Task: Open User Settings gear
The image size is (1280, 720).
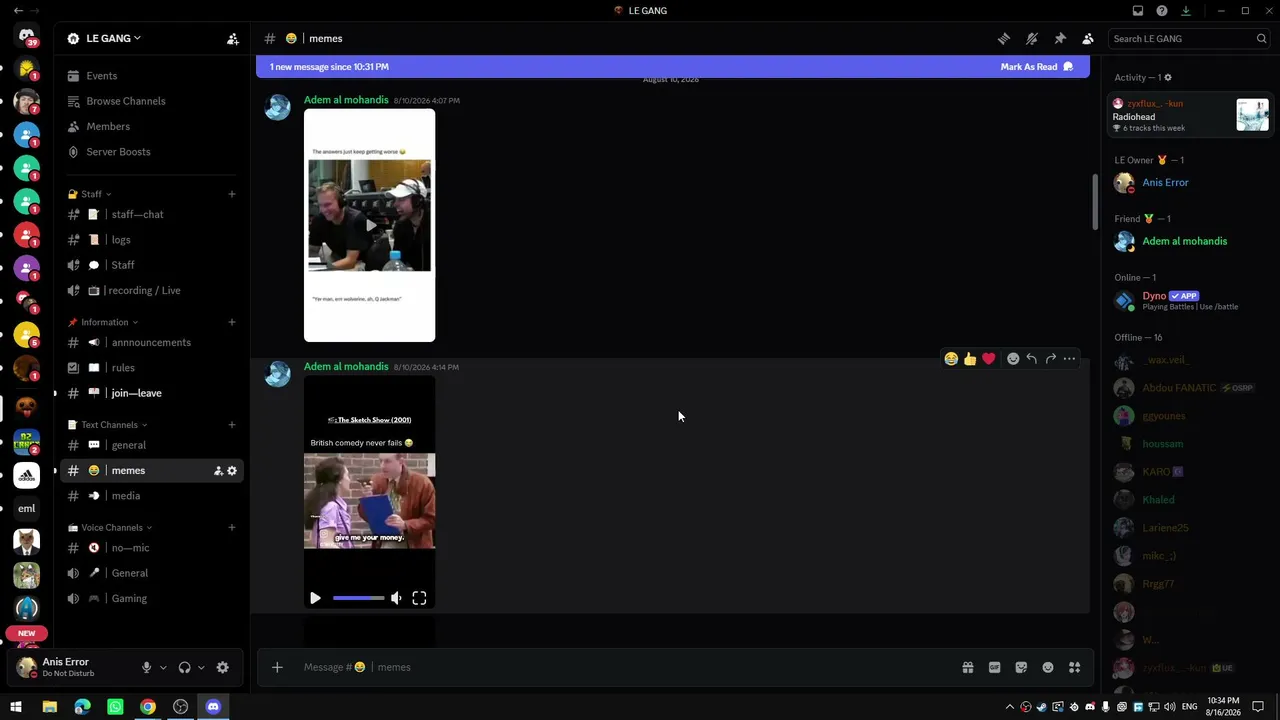Action: point(223,668)
